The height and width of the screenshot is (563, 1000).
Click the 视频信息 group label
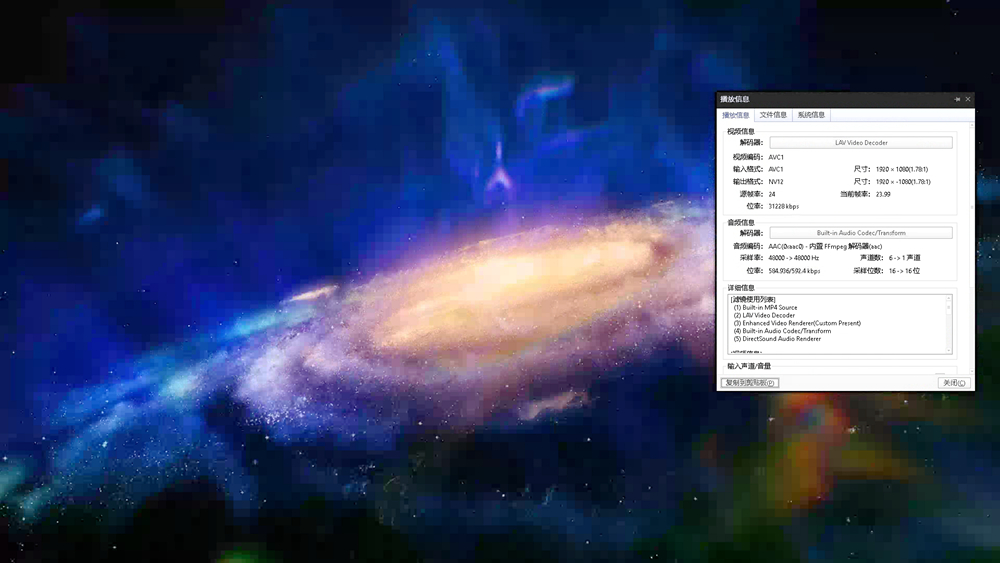pos(740,131)
